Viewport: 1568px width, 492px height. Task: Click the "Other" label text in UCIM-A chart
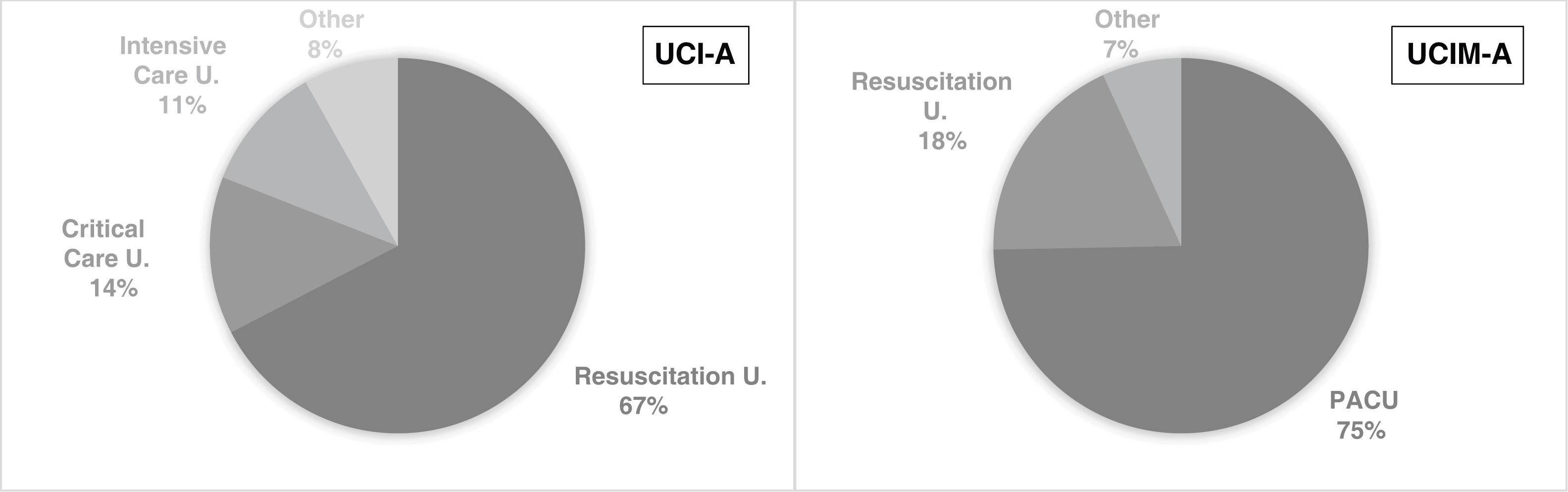1127,19
